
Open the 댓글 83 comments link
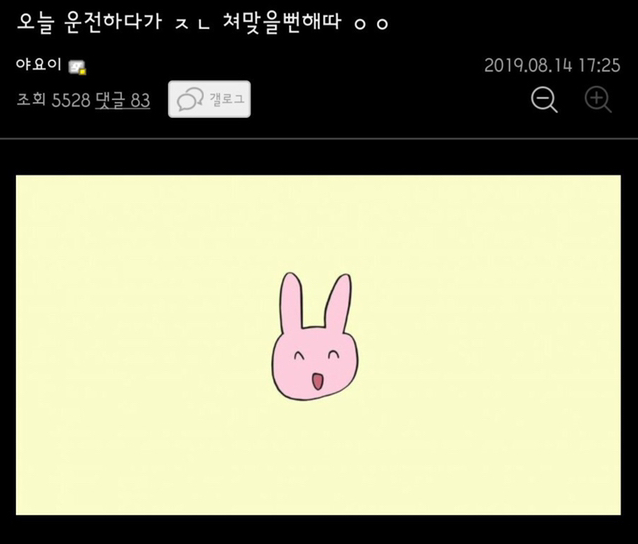[x=122, y=100]
